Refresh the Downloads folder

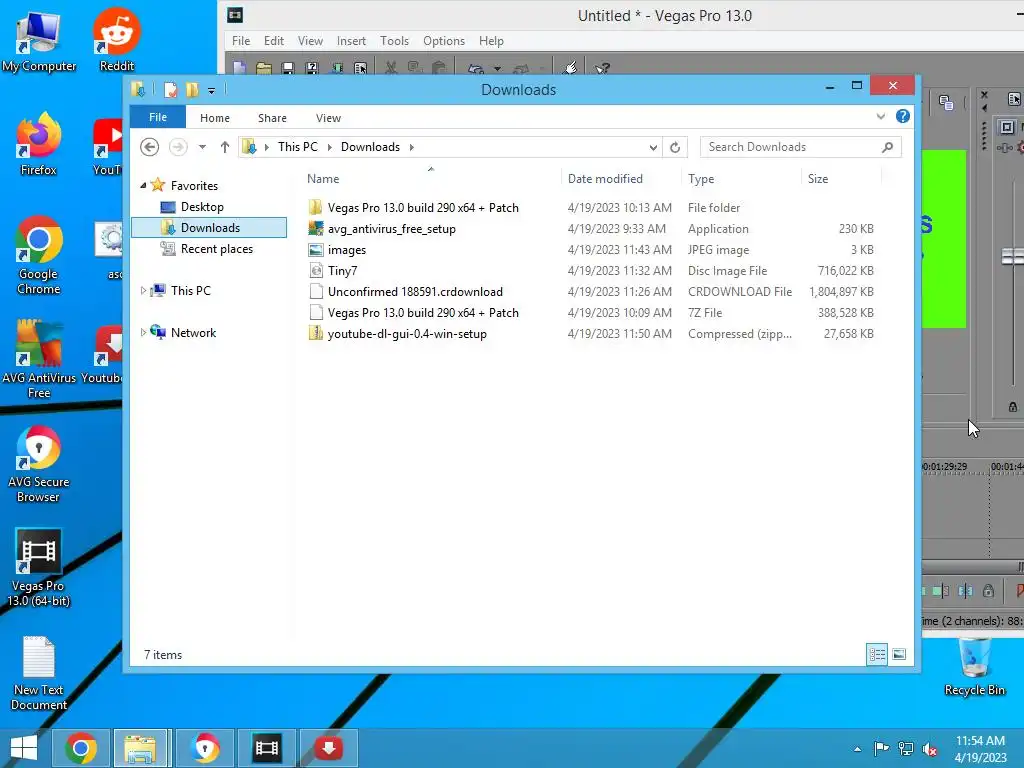(675, 148)
